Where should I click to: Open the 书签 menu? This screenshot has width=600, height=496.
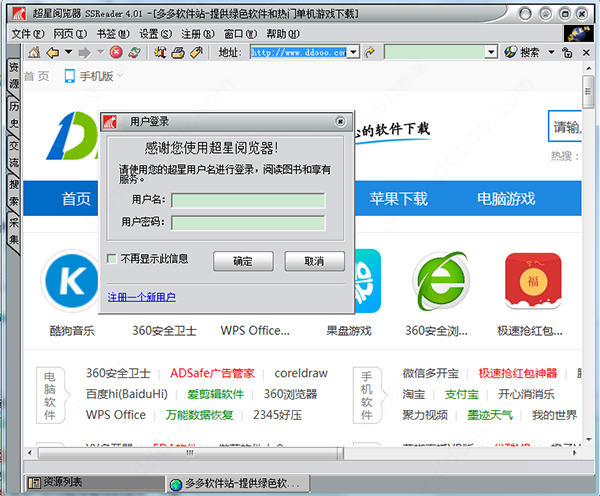[113, 34]
